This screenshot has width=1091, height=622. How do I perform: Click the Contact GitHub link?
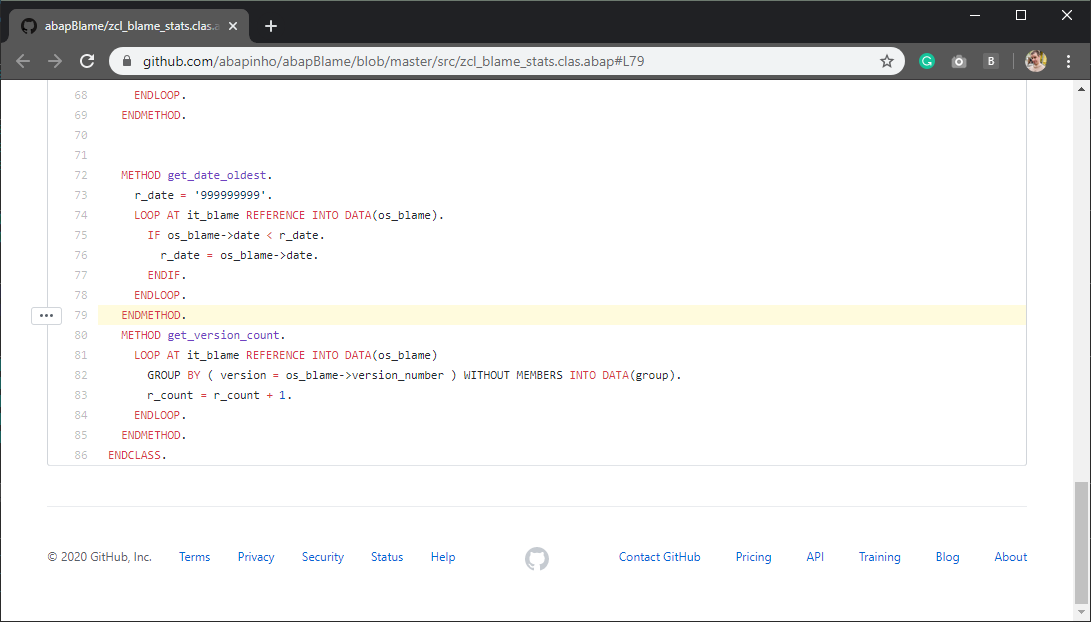659,557
